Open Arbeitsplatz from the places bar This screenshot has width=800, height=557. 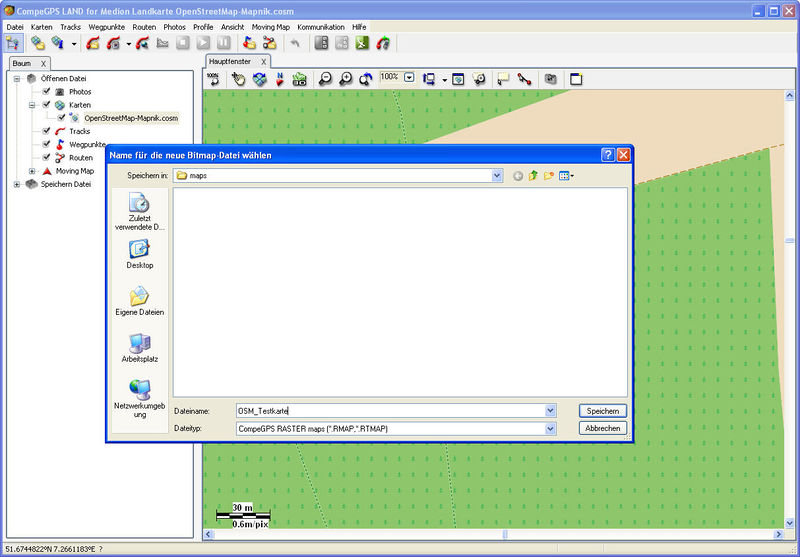coord(139,347)
